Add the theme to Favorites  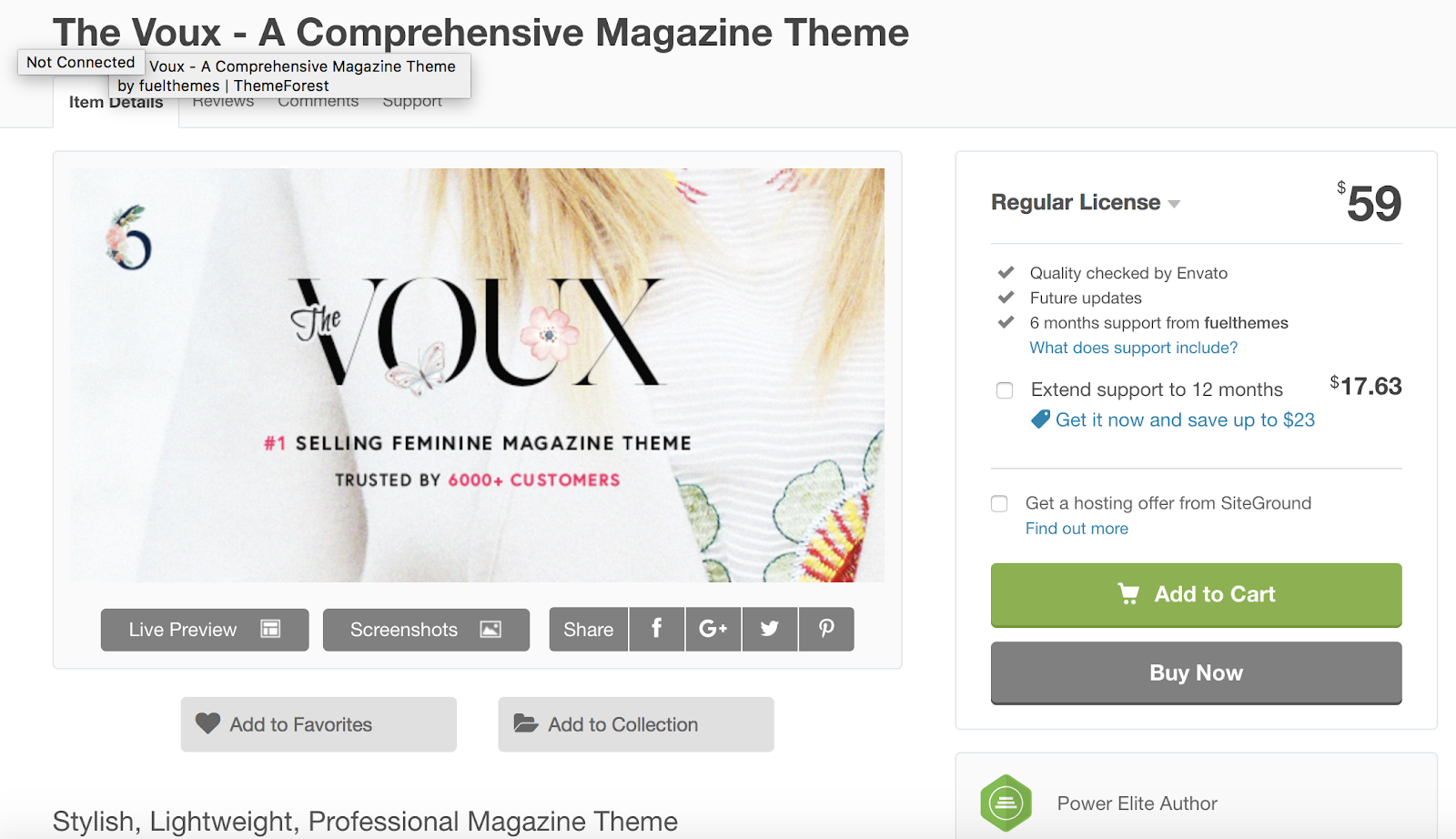pyautogui.click(x=318, y=724)
